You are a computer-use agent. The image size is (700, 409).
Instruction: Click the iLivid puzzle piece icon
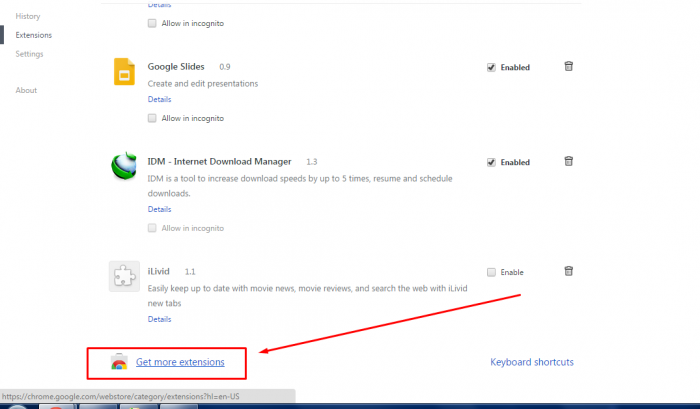(124, 276)
